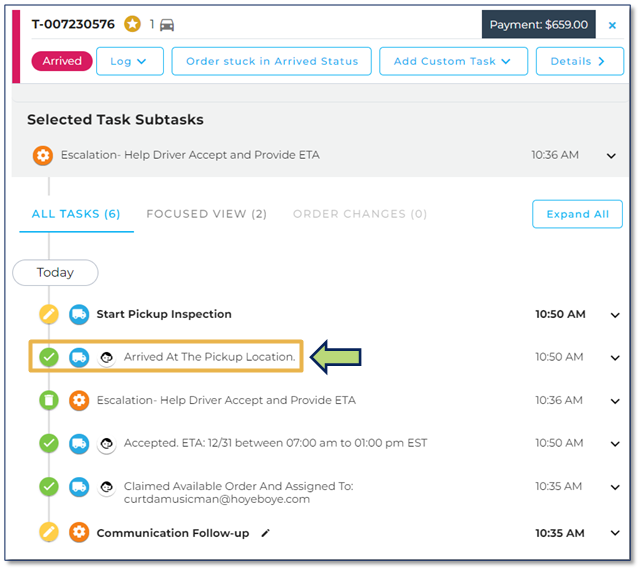The width and height of the screenshot is (641, 571).
Task: Click the car icon in the header
Action: point(167,25)
